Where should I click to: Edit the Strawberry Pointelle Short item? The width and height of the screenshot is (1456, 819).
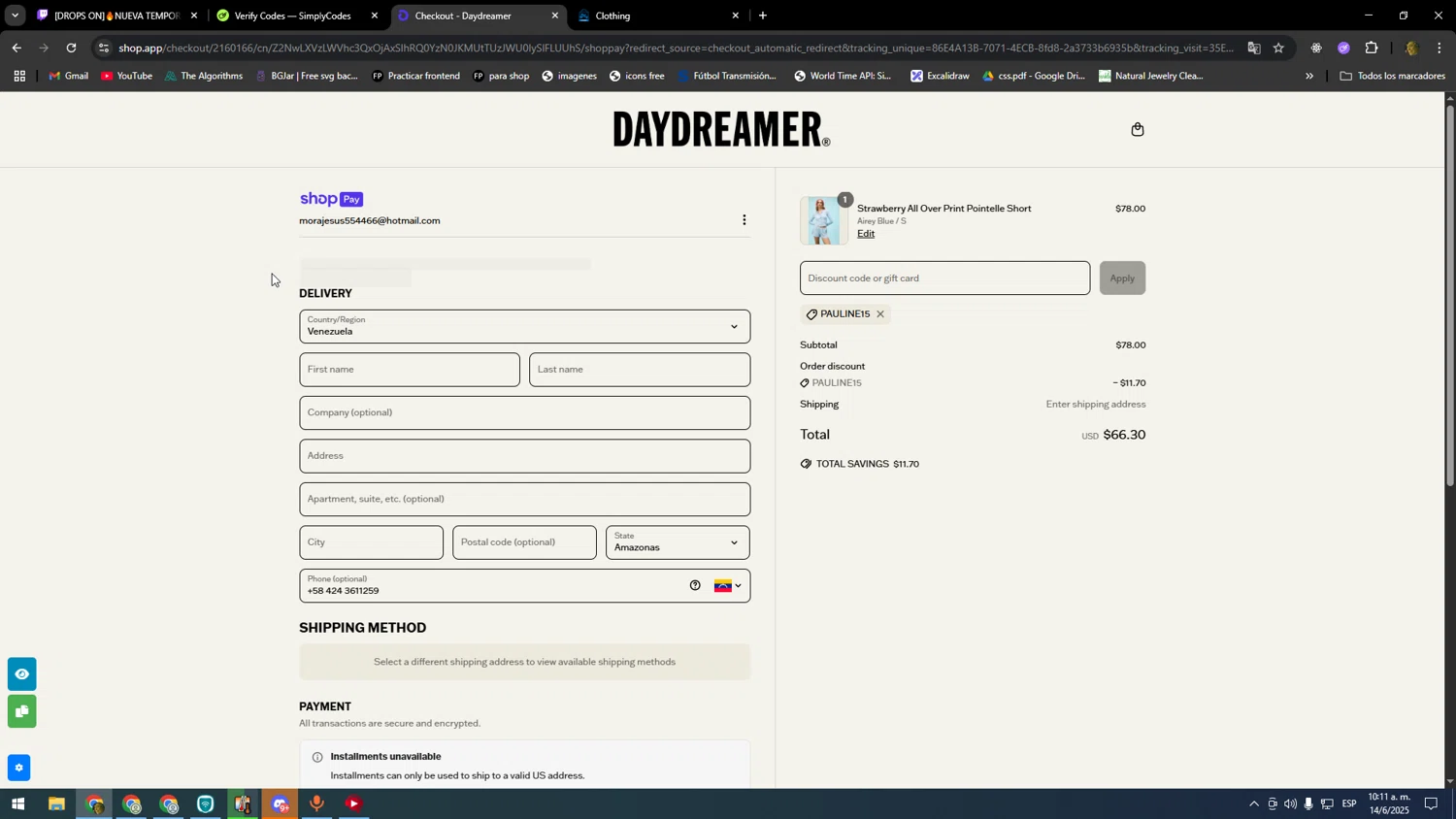pos(866,234)
